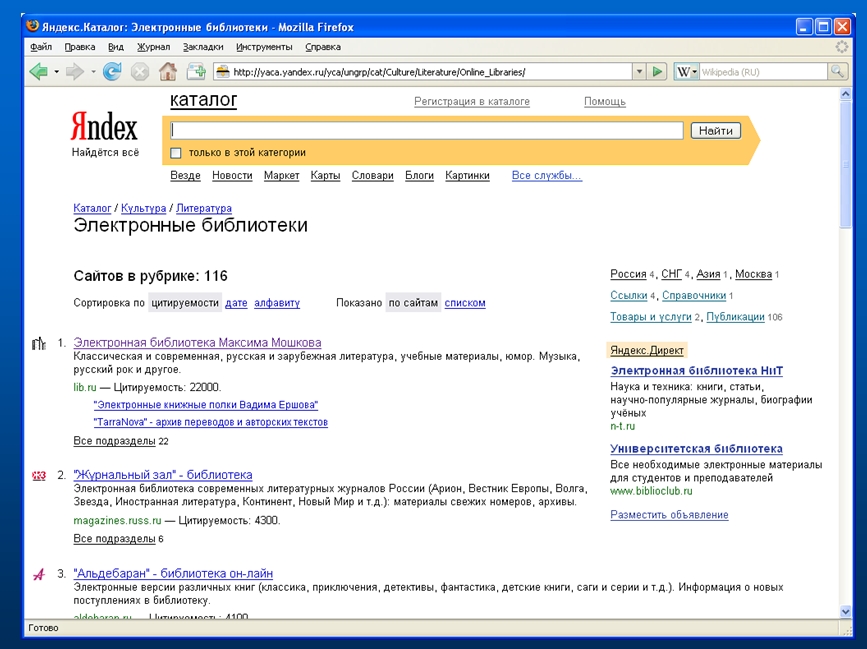Click in the Yandex catalog search field
Image resolution: width=867 pixels, height=649 pixels.
[427, 130]
